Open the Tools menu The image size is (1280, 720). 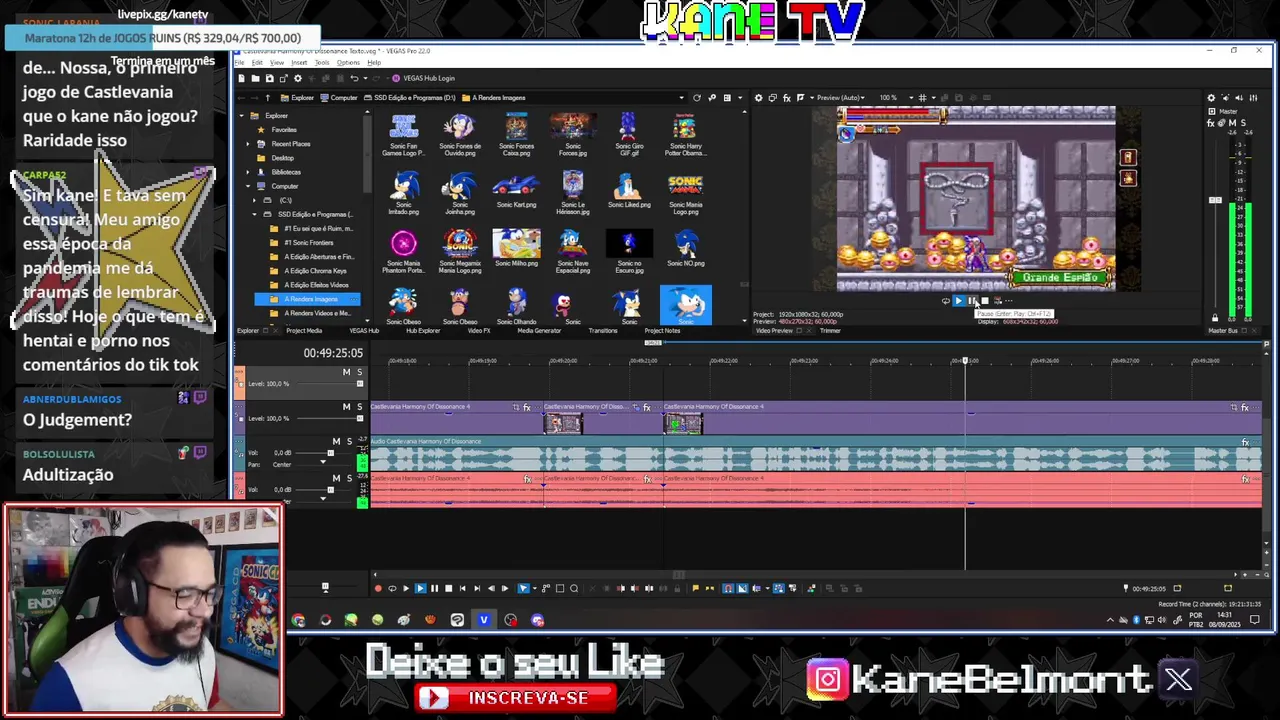pyautogui.click(x=322, y=62)
